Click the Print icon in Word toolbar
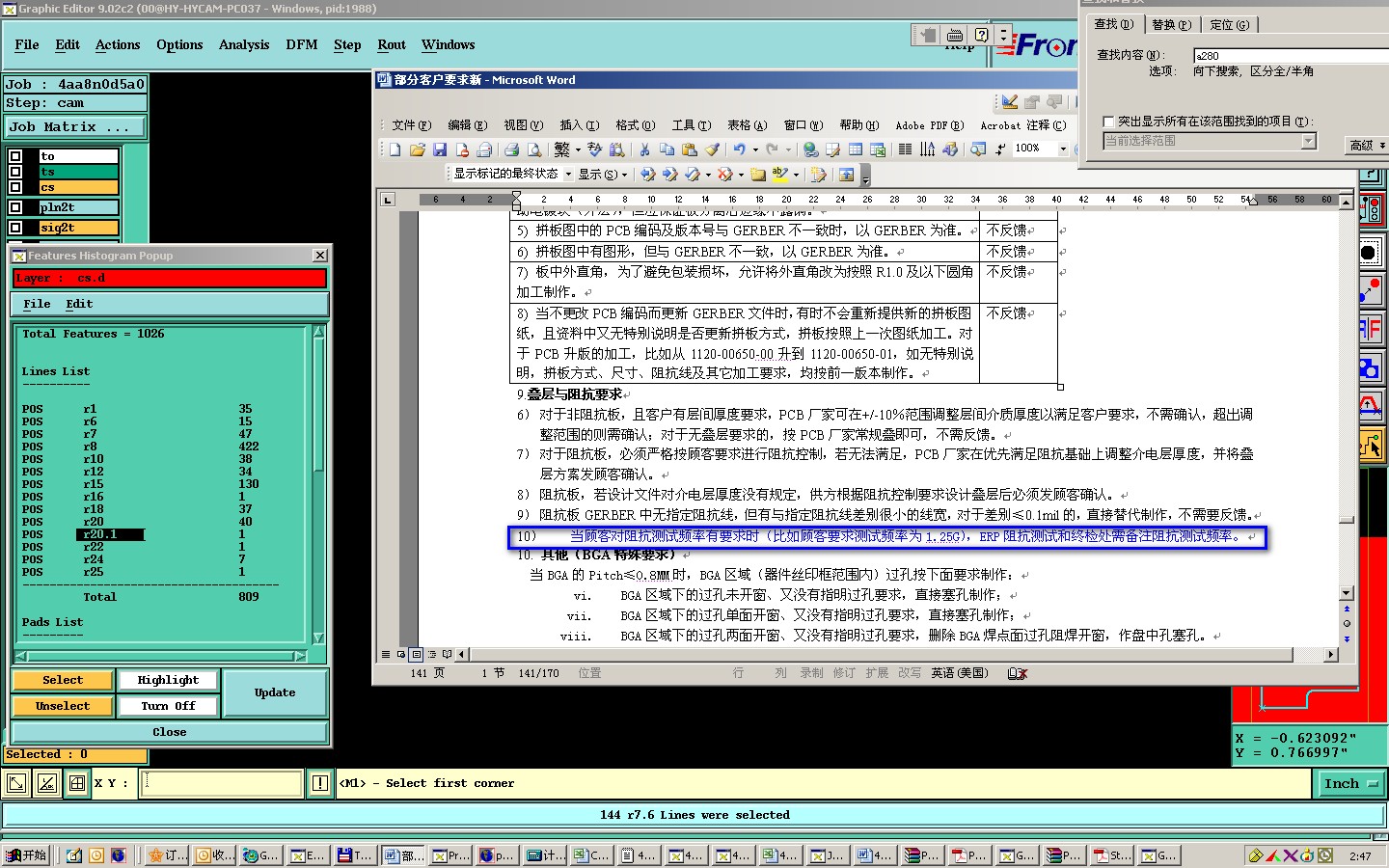1389x868 pixels. point(511,149)
